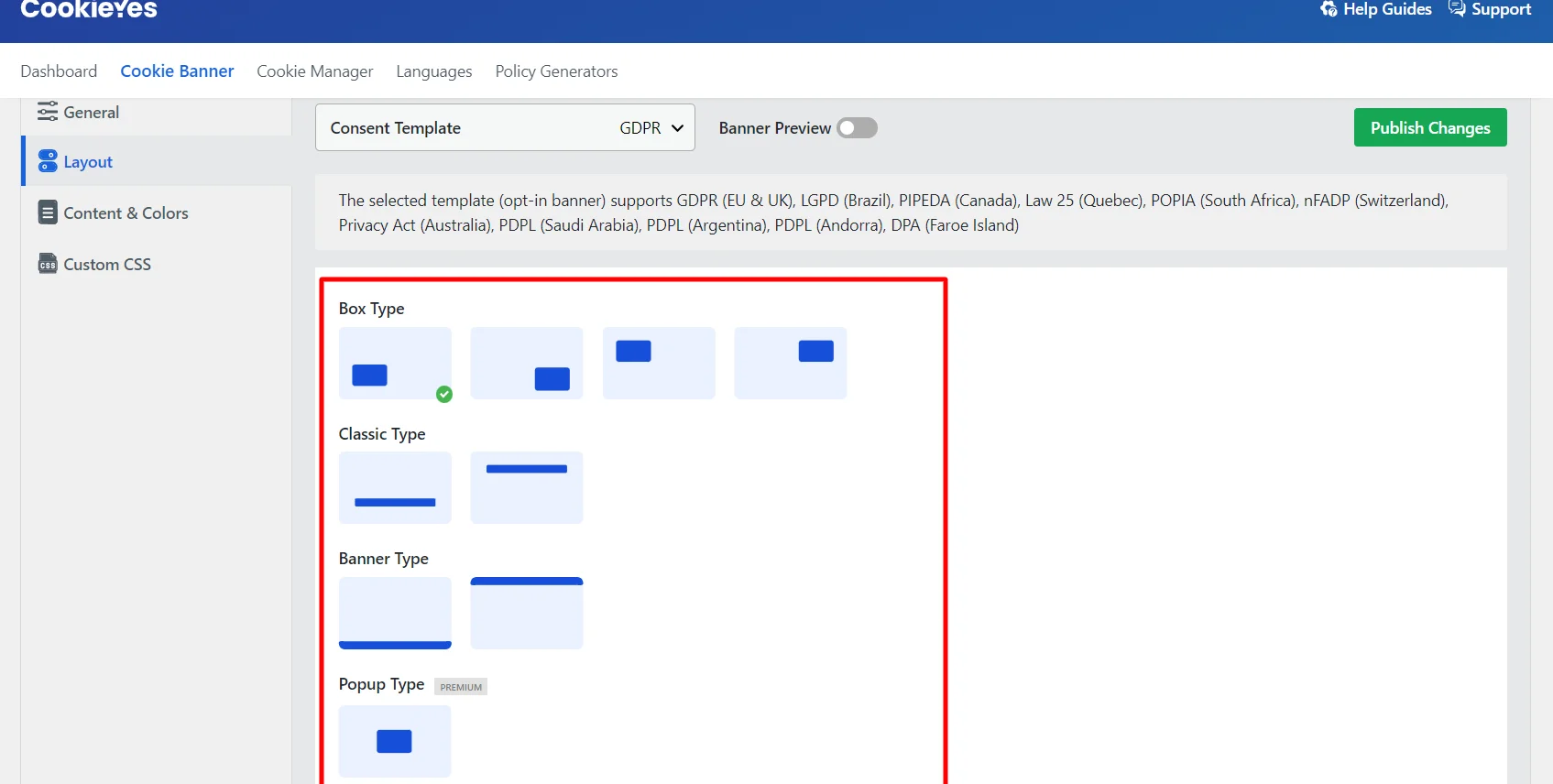Click the General settings sliders icon
This screenshot has width=1553, height=784.
[47, 112]
